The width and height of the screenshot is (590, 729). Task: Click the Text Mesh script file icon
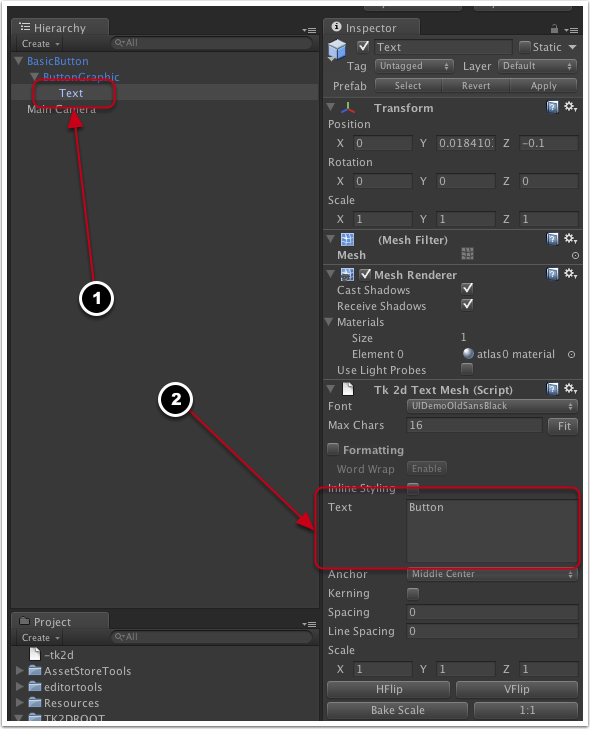[x=348, y=389]
